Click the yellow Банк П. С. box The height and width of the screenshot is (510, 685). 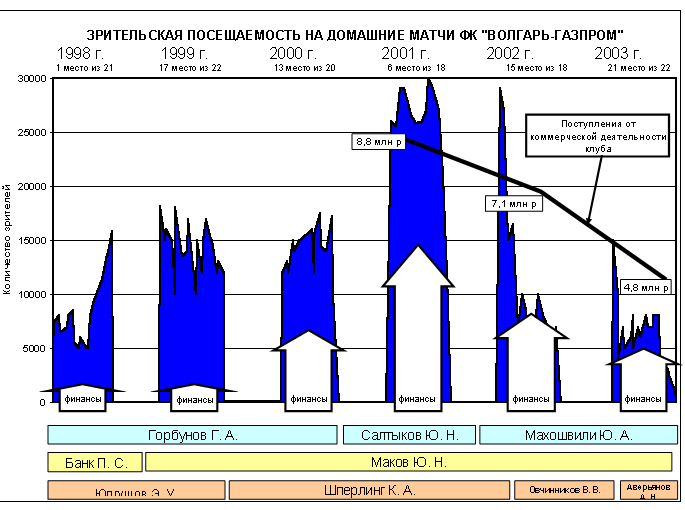[x=94, y=462]
